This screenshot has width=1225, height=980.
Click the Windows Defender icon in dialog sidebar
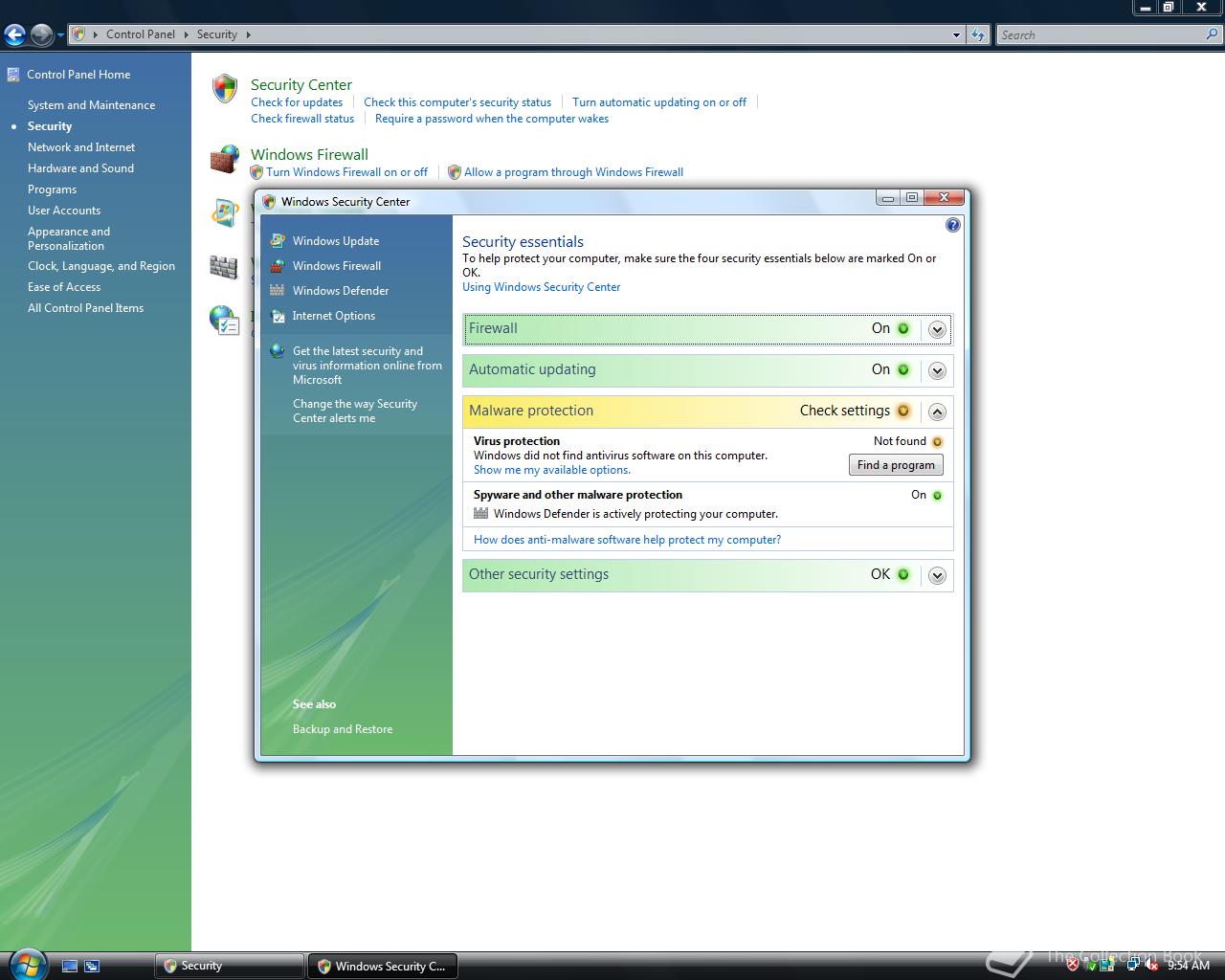click(x=278, y=291)
